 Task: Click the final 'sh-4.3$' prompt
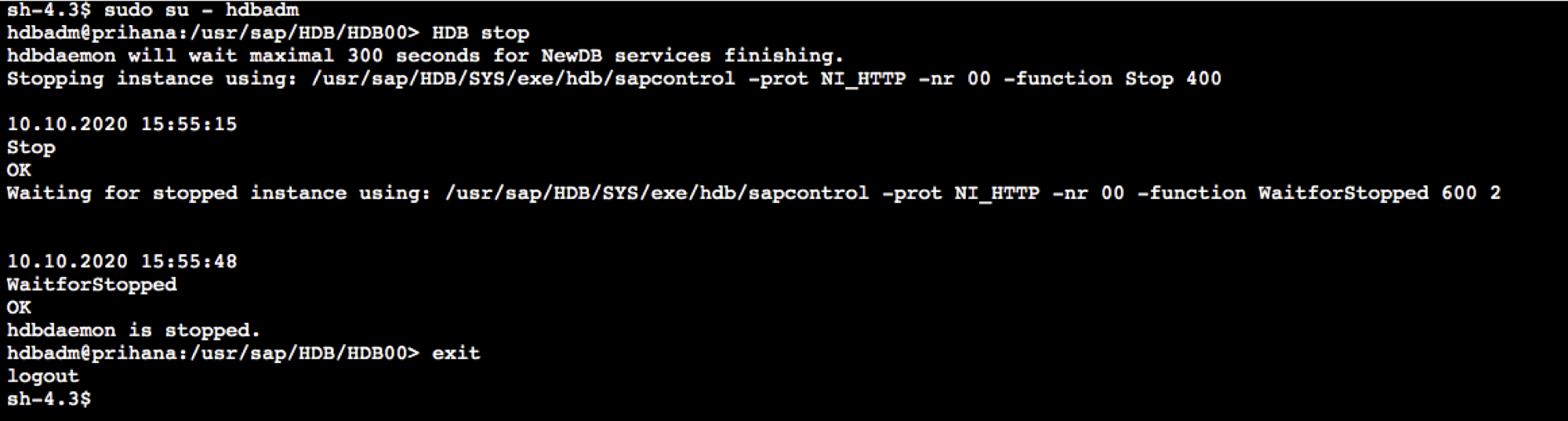pos(49,398)
